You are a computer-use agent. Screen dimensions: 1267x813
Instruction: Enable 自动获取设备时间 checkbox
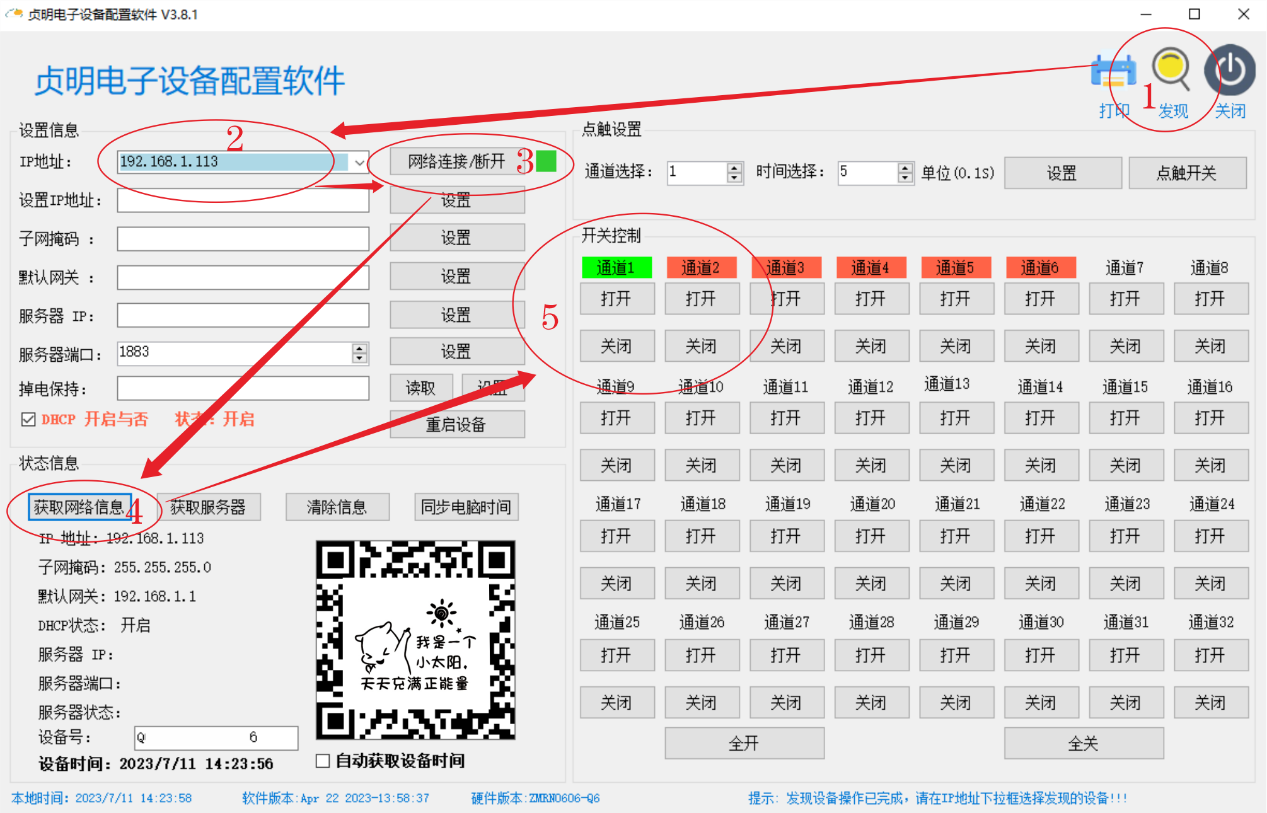tap(323, 761)
